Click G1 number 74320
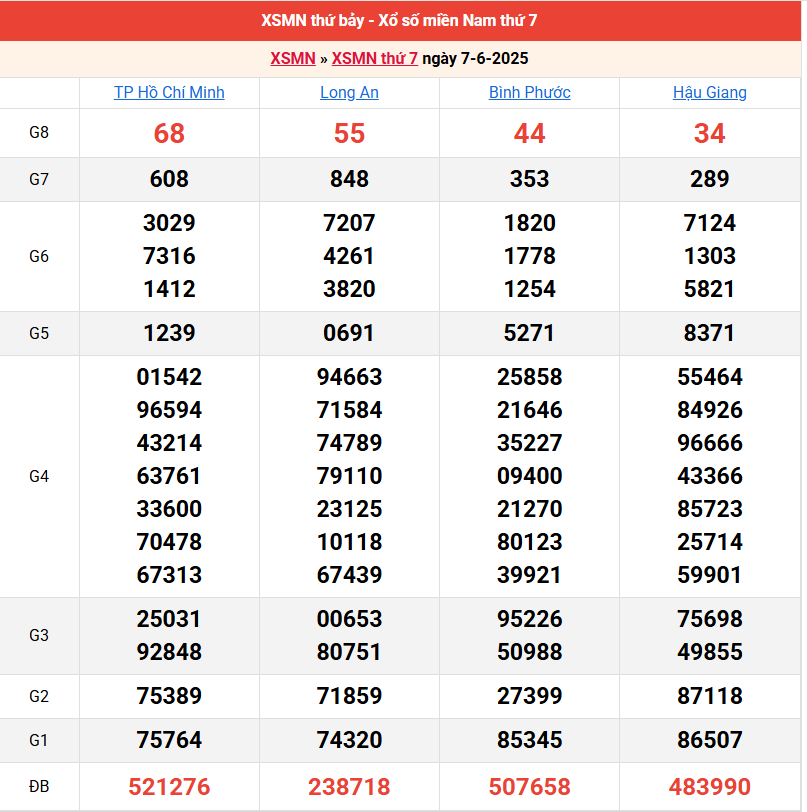Viewport: 807px width, 812px height. tap(349, 740)
